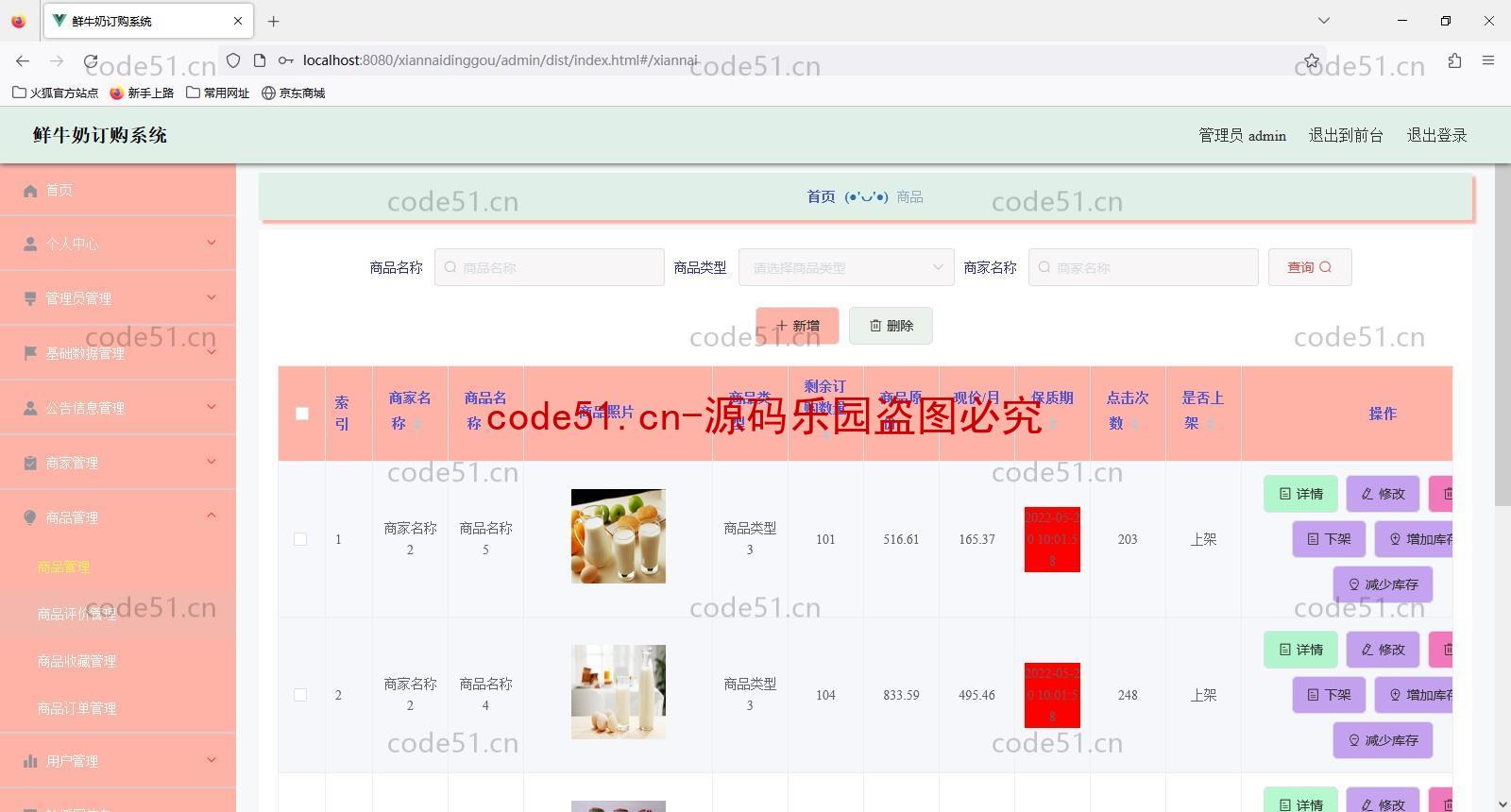Click 退出登录 in the header

point(1436,135)
